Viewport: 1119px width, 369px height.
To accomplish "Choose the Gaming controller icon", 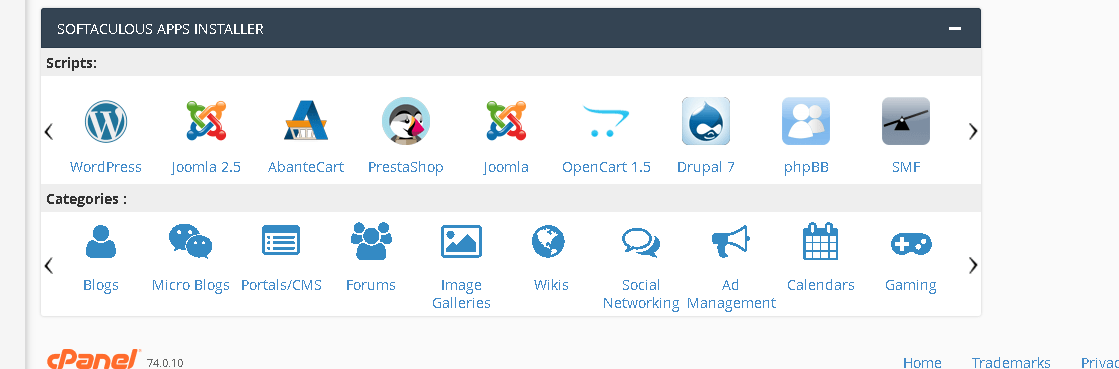I will pyautogui.click(x=911, y=244).
